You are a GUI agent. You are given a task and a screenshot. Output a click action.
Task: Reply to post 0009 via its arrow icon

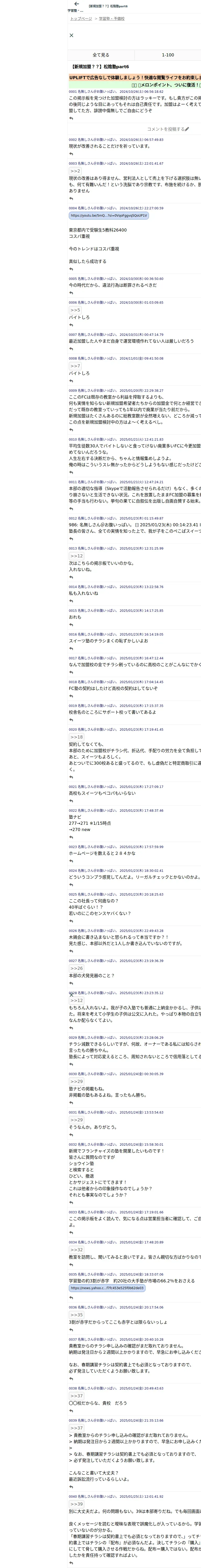click(x=71, y=430)
